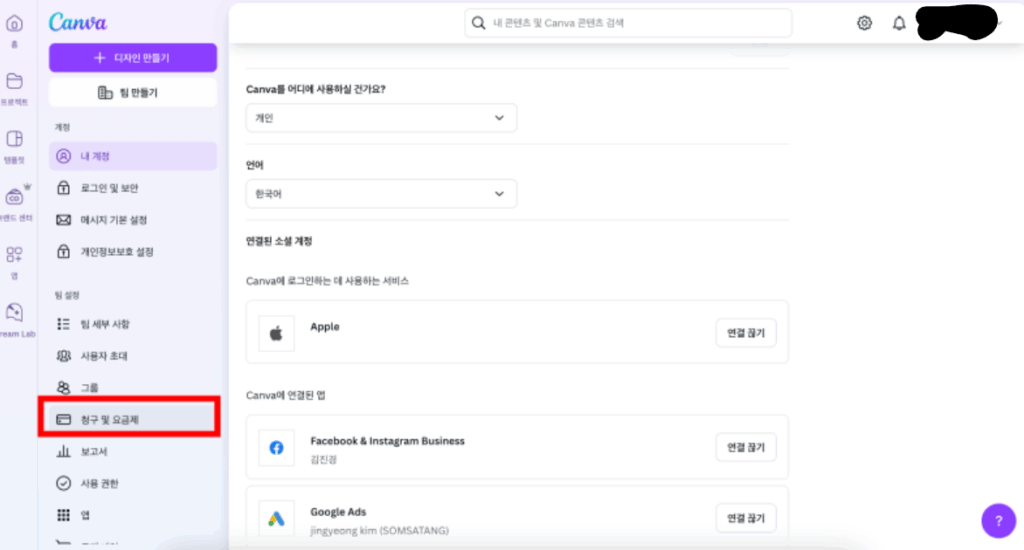The image size is (1024, 550).
Task: Click the 로그인 및 보안 lock icon
Action: [x=63, y=188]
